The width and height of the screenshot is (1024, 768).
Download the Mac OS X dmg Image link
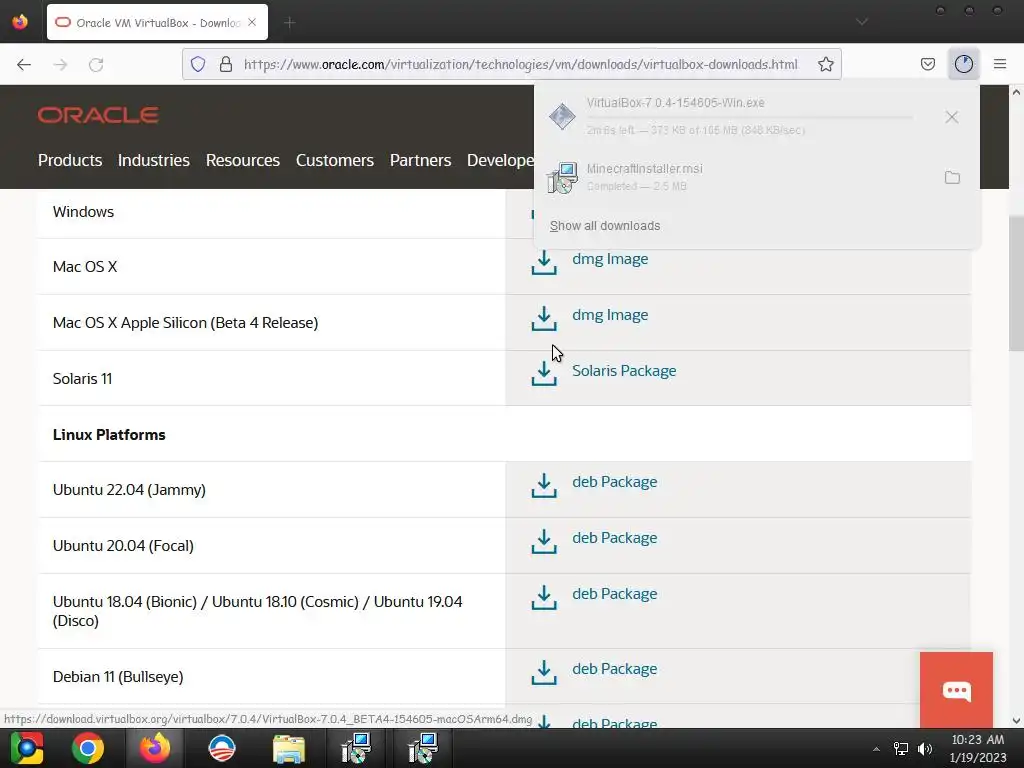[x=610, y=259]
